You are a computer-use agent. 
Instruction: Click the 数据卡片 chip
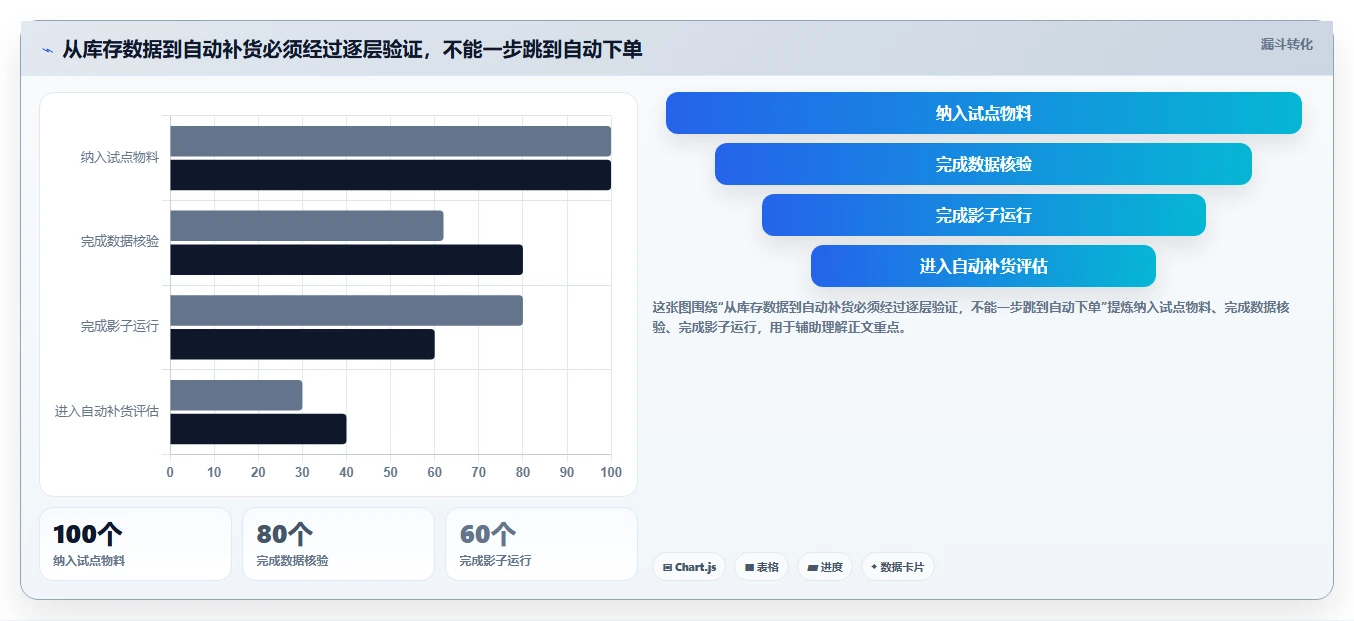[x=897, y=567]
